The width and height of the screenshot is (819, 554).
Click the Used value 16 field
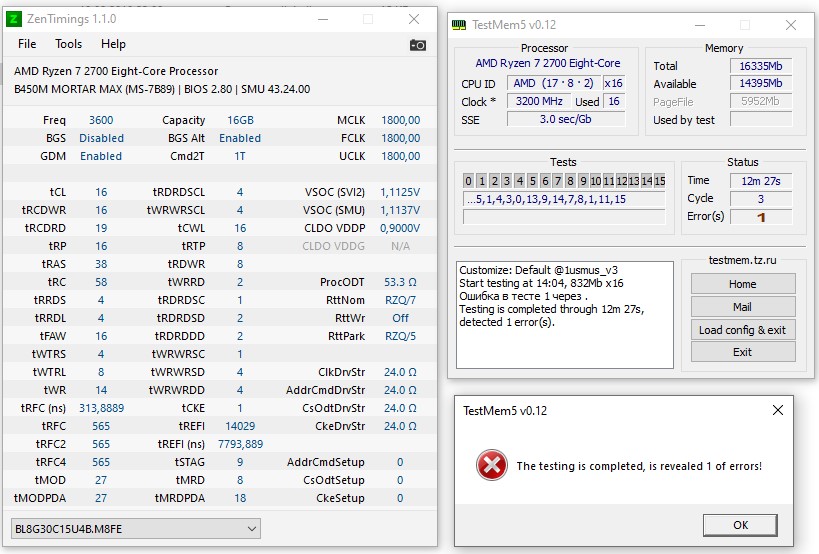pyautogui.click(x=614, y=101)
